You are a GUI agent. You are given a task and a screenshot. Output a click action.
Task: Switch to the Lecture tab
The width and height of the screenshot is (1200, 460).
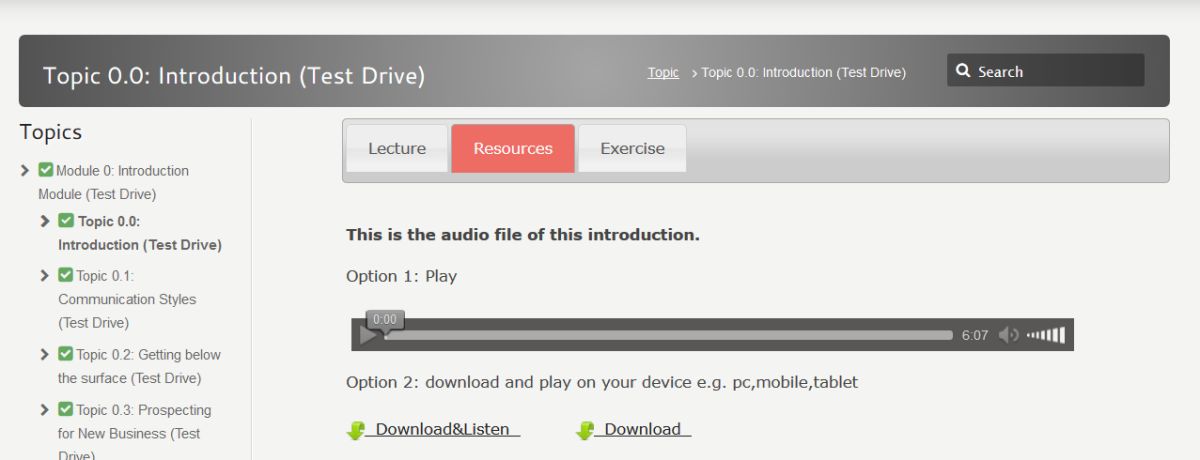pyautogui.click(x=397, y=148)
